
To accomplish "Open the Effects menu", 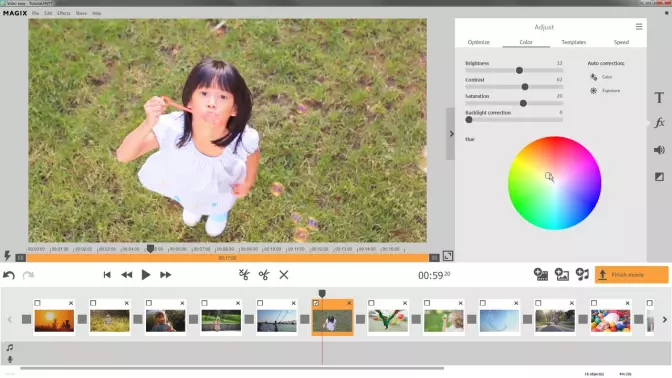I will pyautogui.click(x=63, y=13).
